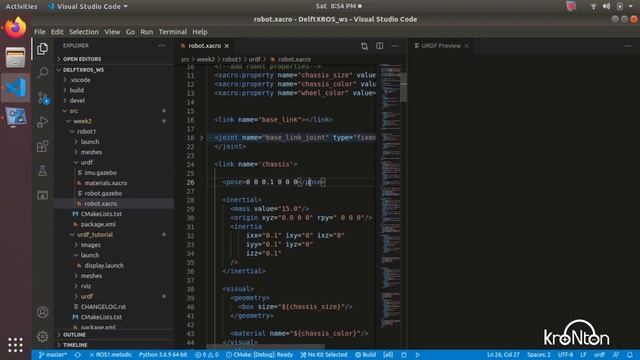The image size is (640, 360).
Task: Open the Explorer view in activity bar
Action: coord(42,49)
